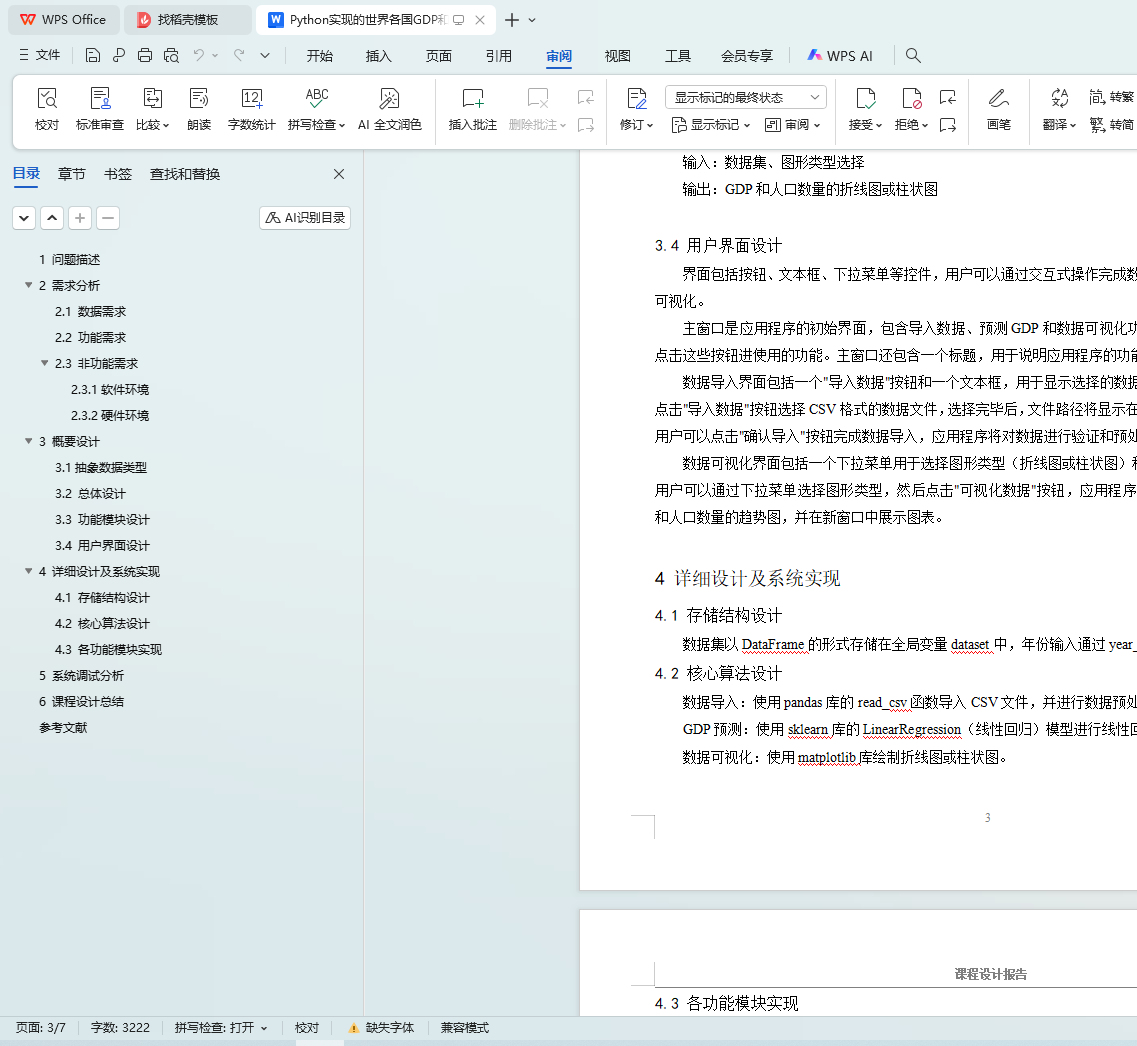Click 插入批注 to add comment

click(x=473, y=109)
